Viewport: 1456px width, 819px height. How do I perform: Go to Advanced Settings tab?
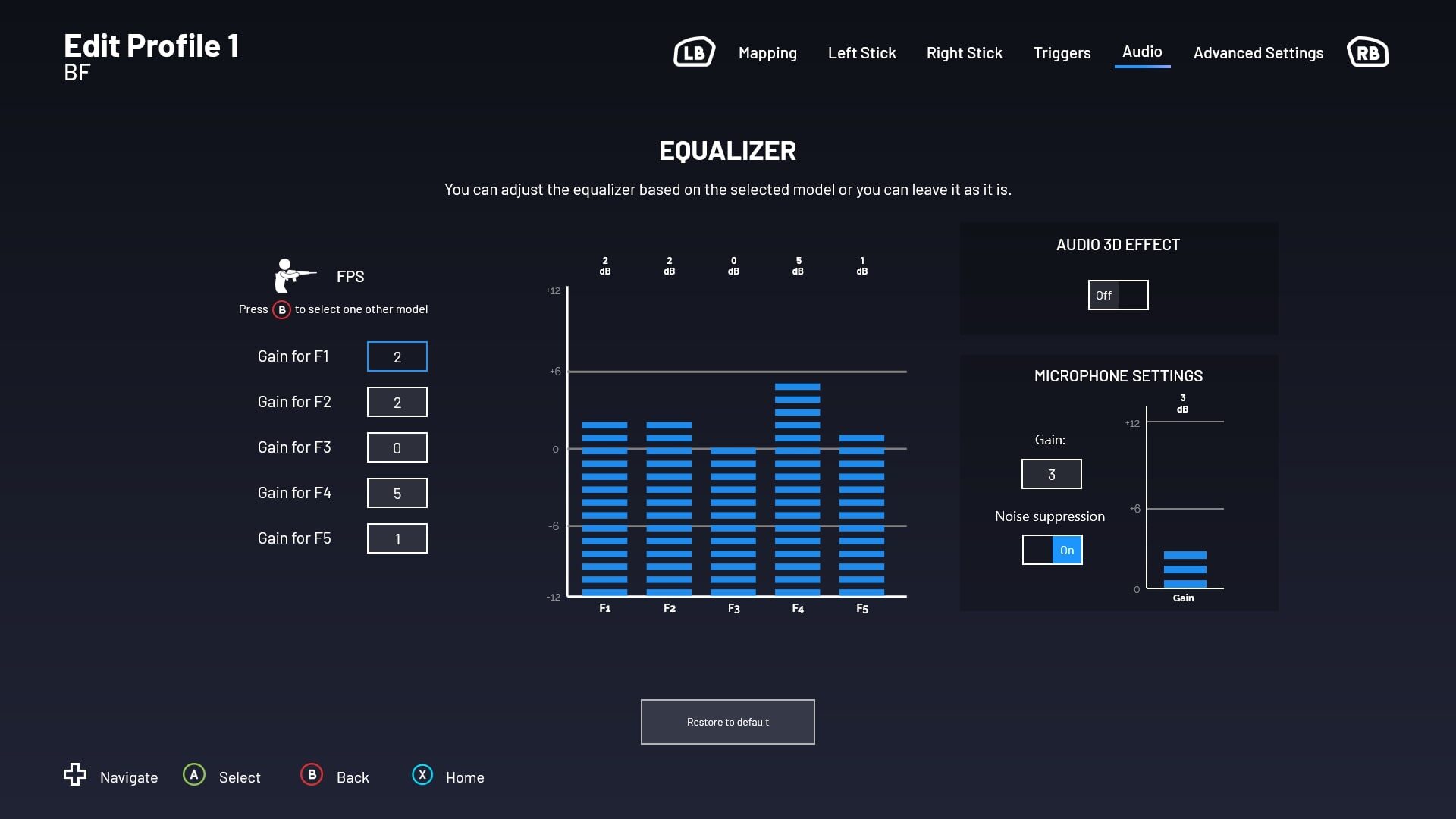[1258, 53]
